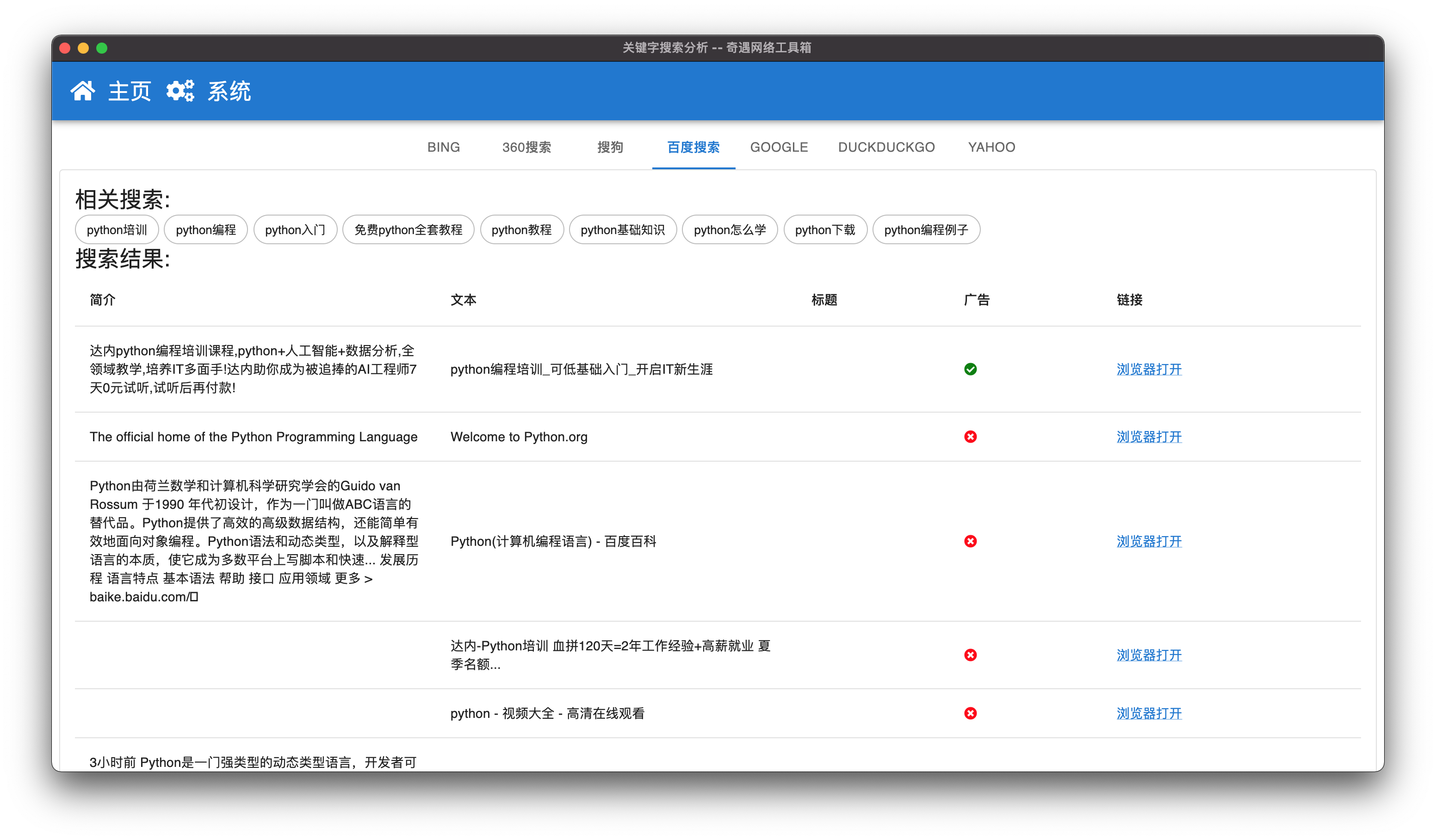Click red X icon on 百度百科 row
Viewport: 1436px width, 840px height.
[x=970, y=541]
